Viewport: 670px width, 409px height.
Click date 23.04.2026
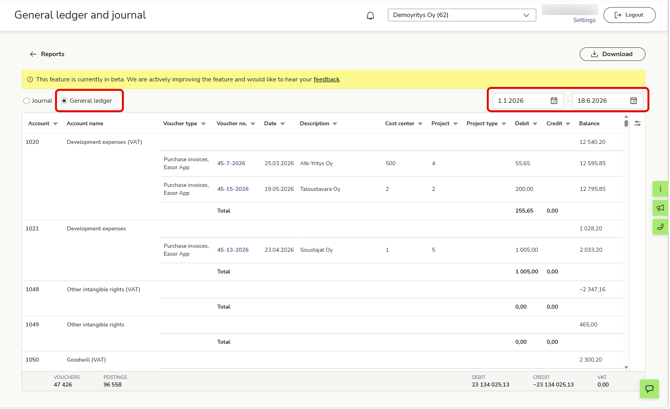[279, 250]
